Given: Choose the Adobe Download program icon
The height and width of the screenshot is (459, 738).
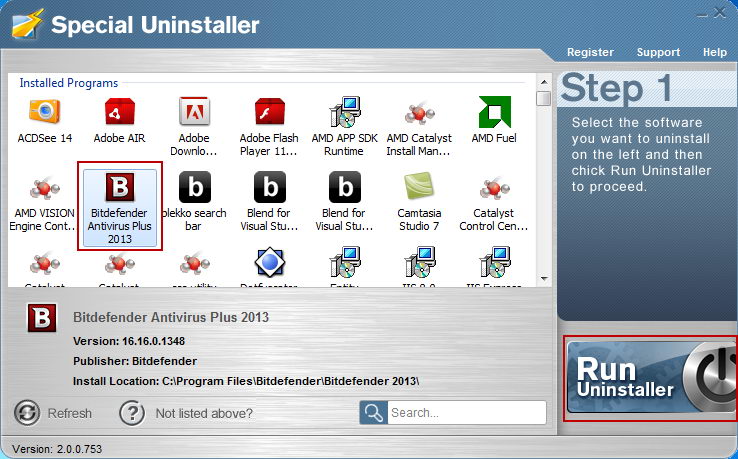Looking at the screenshot, I should (x=194, y=112).
